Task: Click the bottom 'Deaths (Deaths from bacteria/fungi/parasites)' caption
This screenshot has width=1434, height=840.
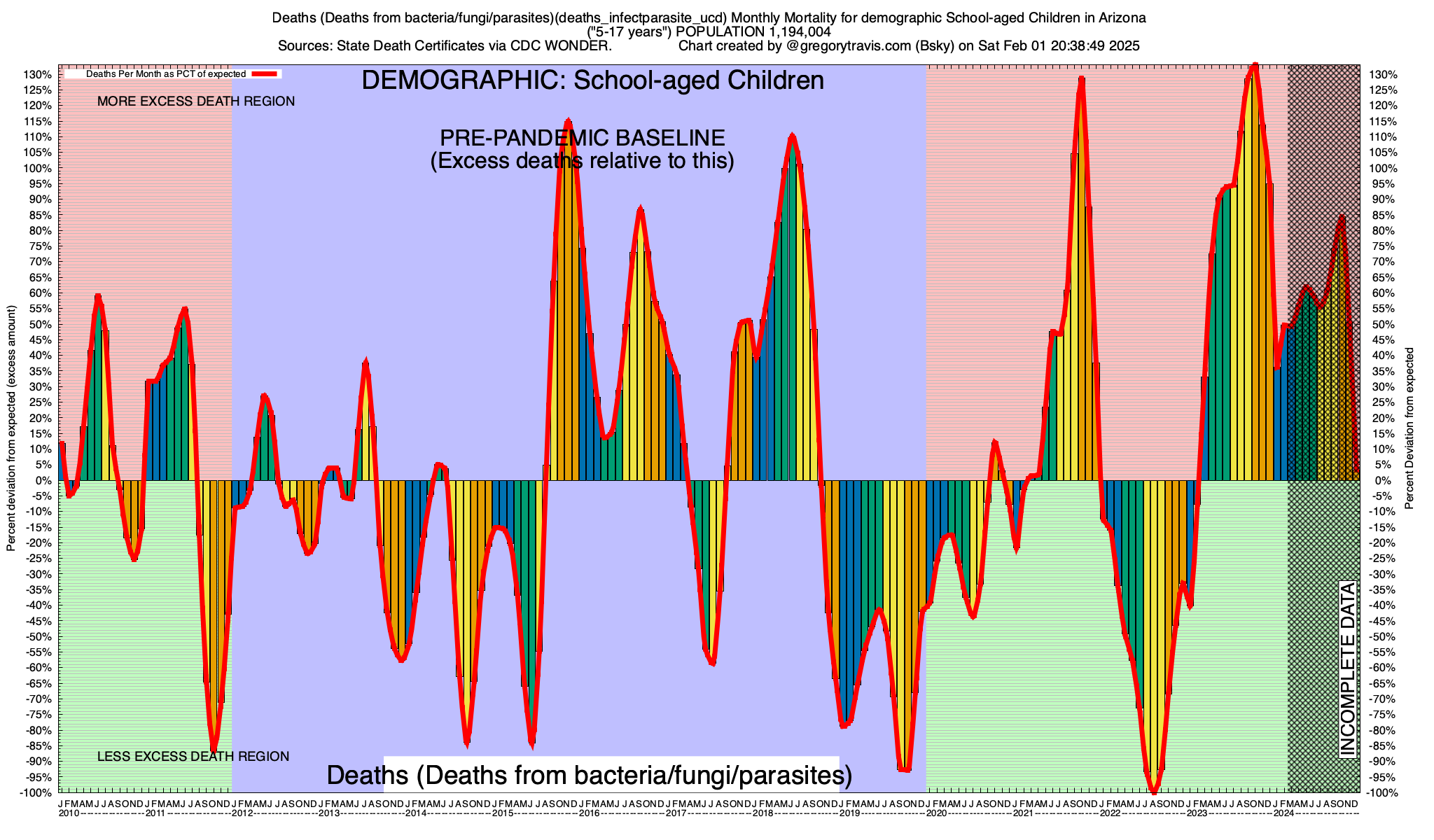Action: [x=589, y=776]
